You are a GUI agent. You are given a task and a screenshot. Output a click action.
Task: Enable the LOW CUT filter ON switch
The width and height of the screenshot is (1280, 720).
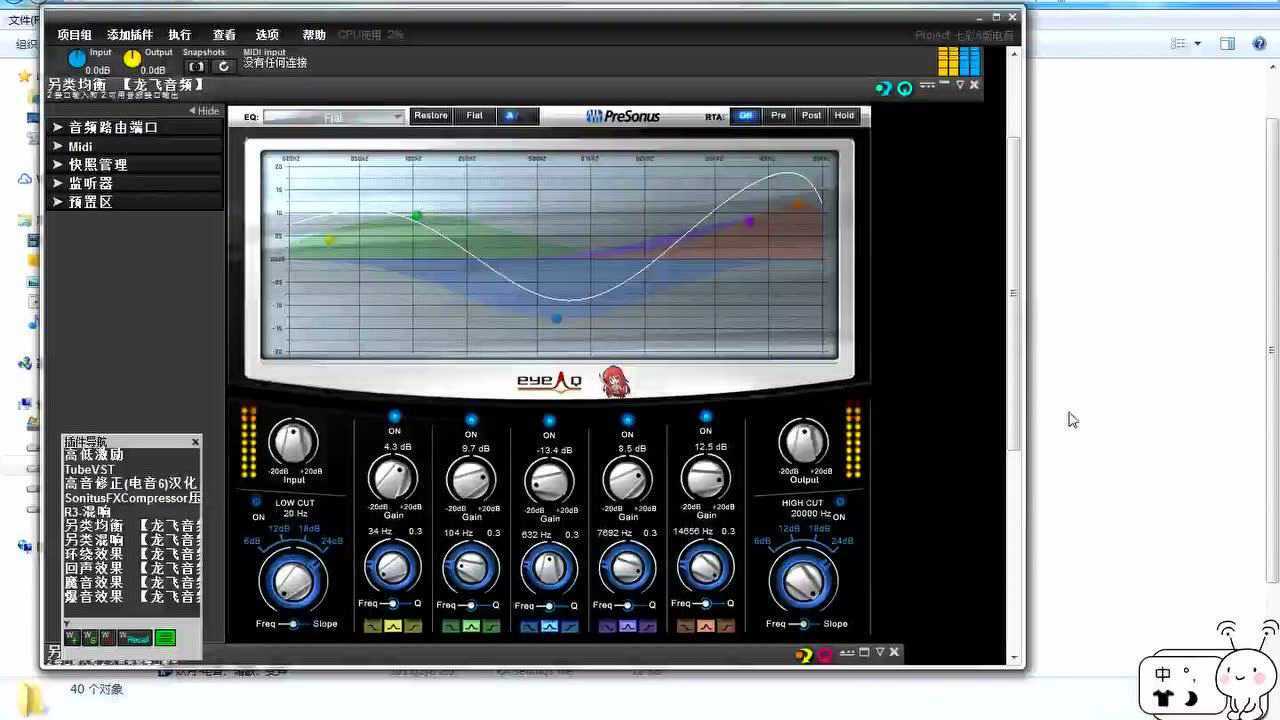(257, 502)
